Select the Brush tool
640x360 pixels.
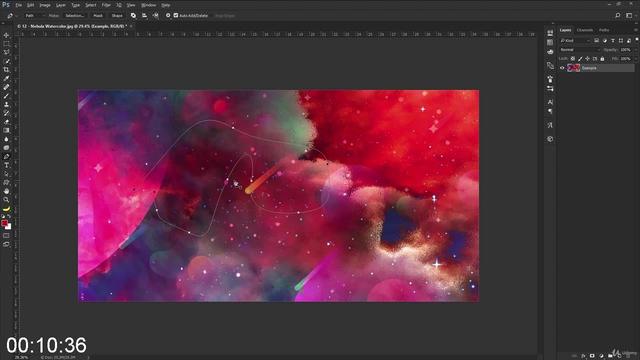coord(6,96)
